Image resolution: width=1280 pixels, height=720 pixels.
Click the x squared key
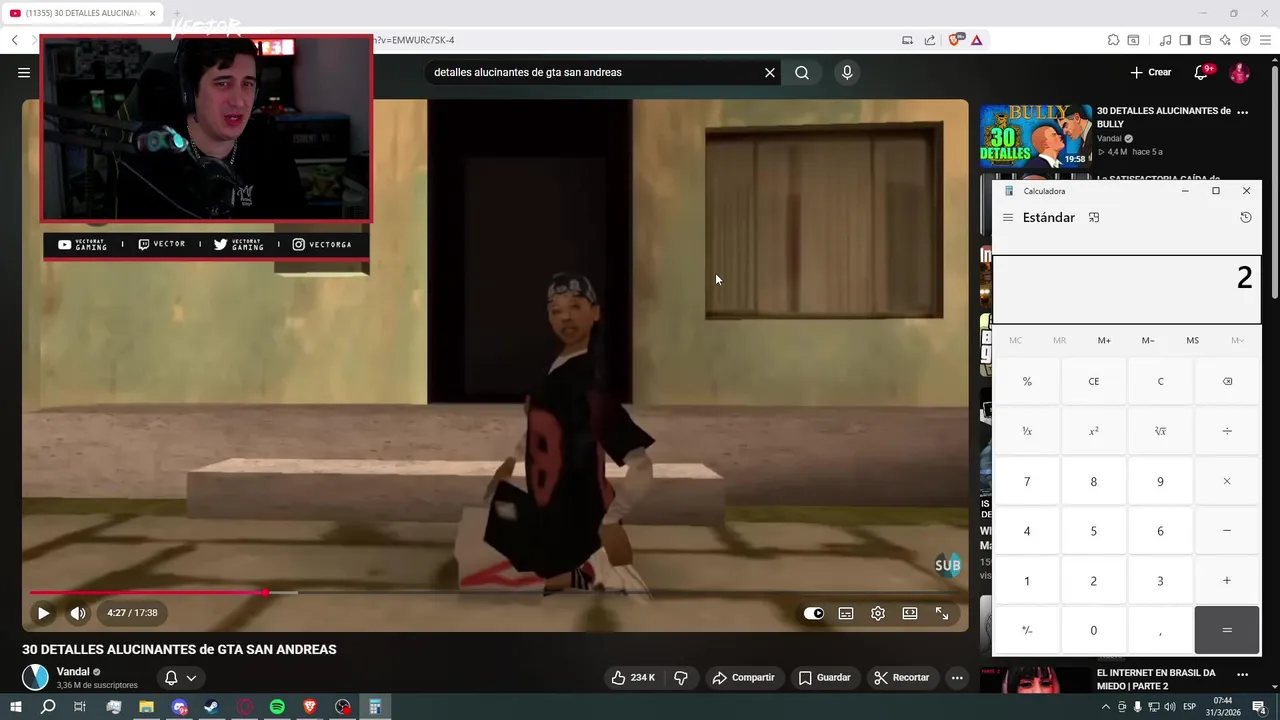click(1093, 431)
